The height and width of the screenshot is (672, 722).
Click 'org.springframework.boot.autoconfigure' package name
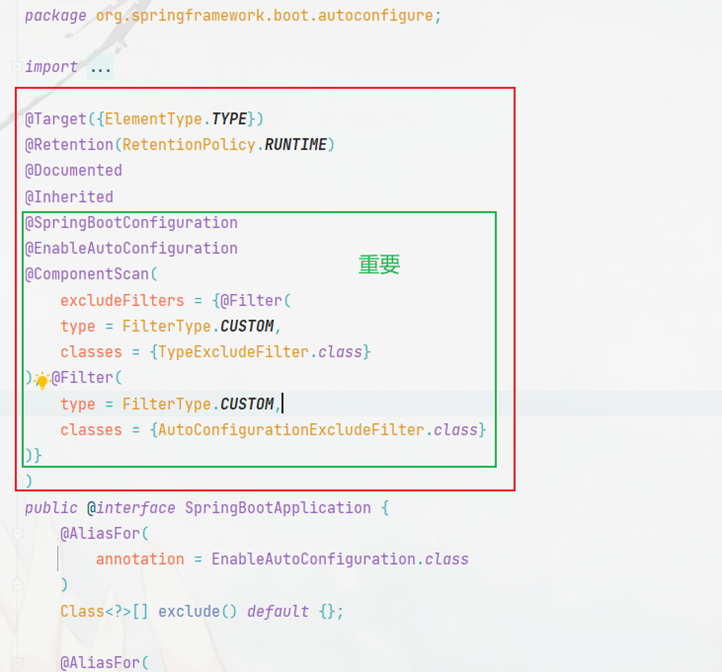[x=264, y=16]
